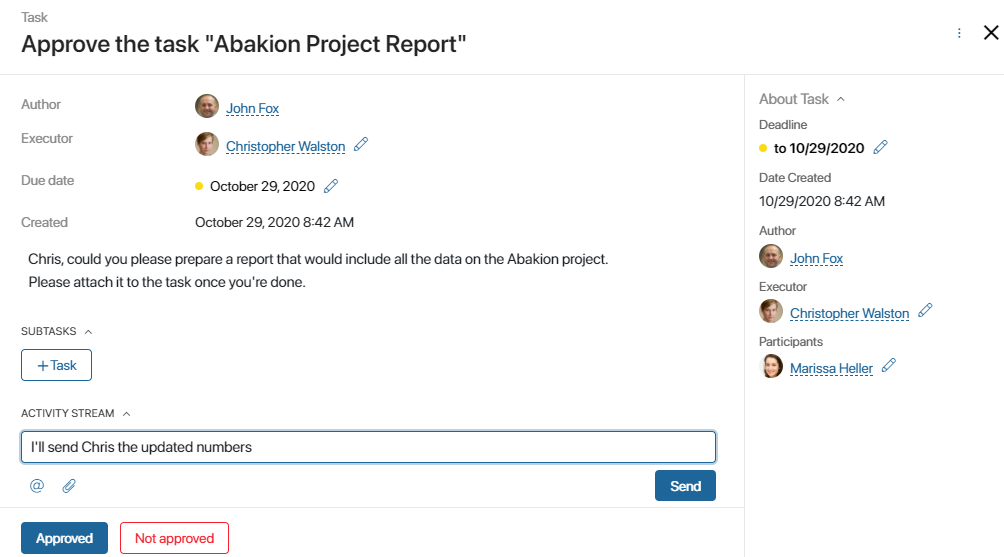Choose Not approved for the task
Screen dimensions: 1004x557
point(174,538)
